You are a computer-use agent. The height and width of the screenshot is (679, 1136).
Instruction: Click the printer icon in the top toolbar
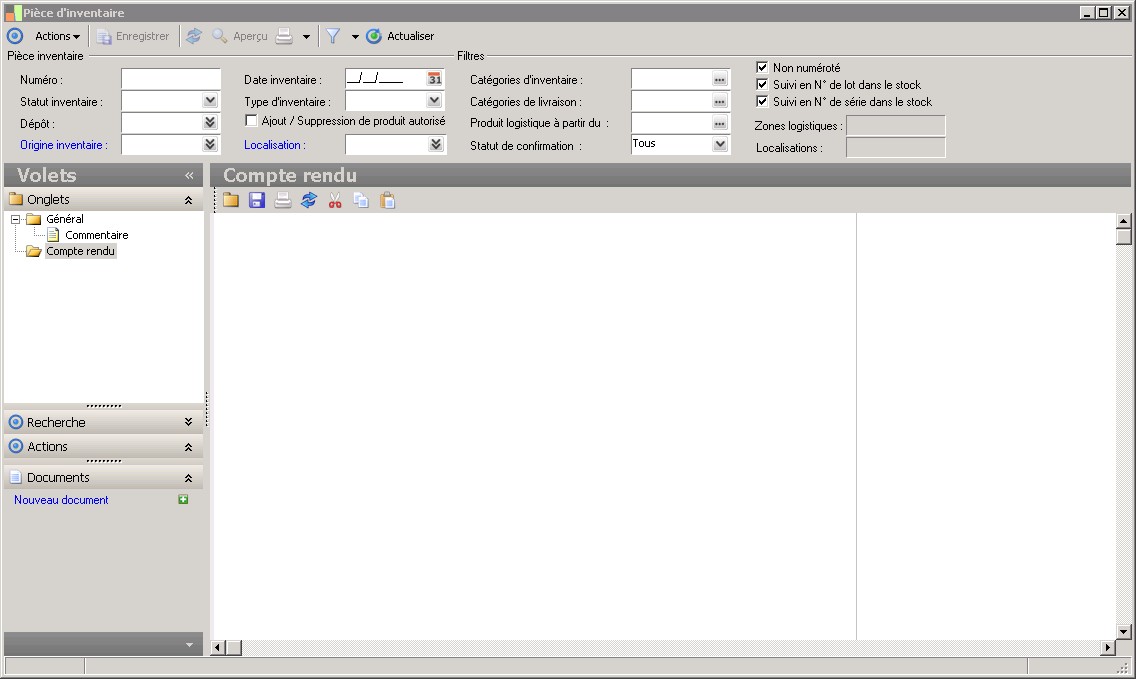pos(285,36)
